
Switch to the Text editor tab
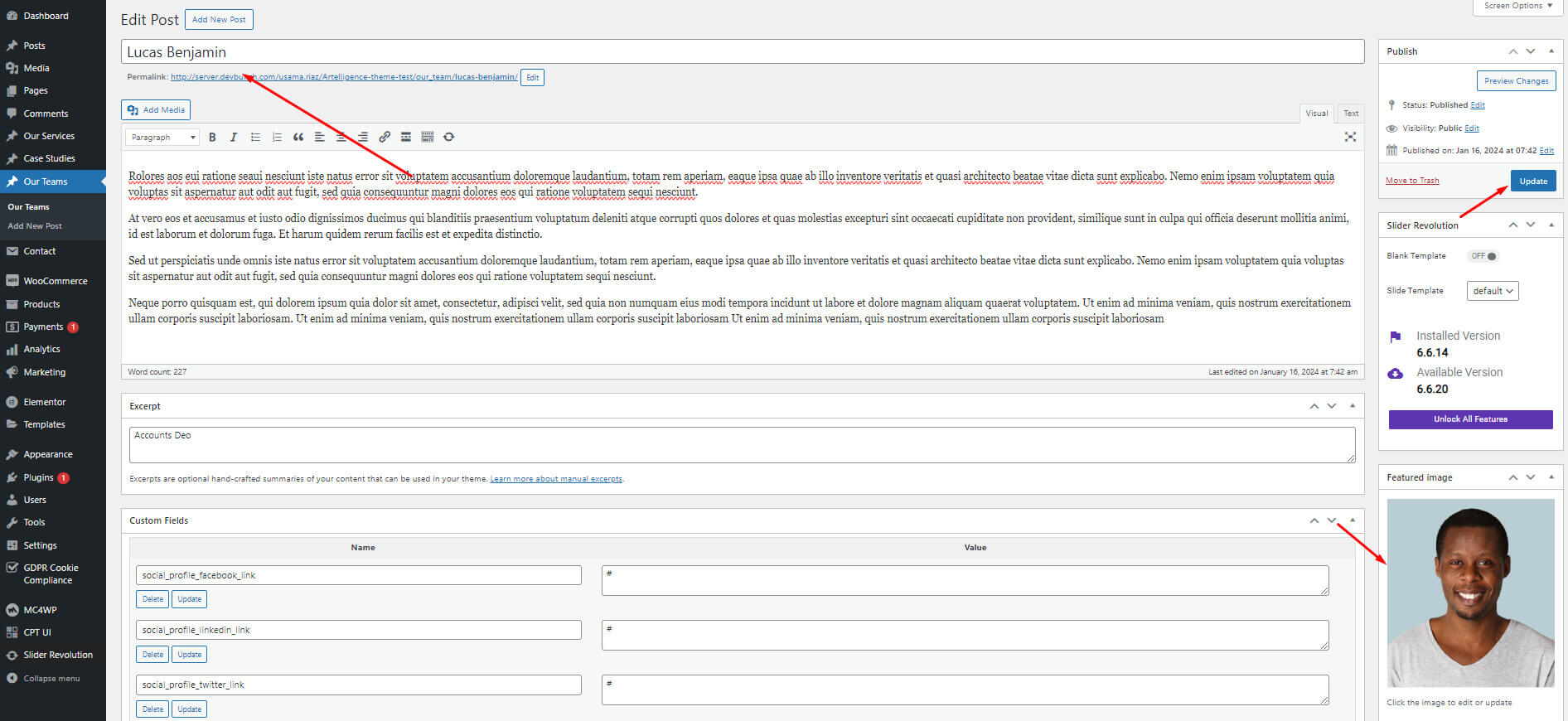pos(1351,114)
